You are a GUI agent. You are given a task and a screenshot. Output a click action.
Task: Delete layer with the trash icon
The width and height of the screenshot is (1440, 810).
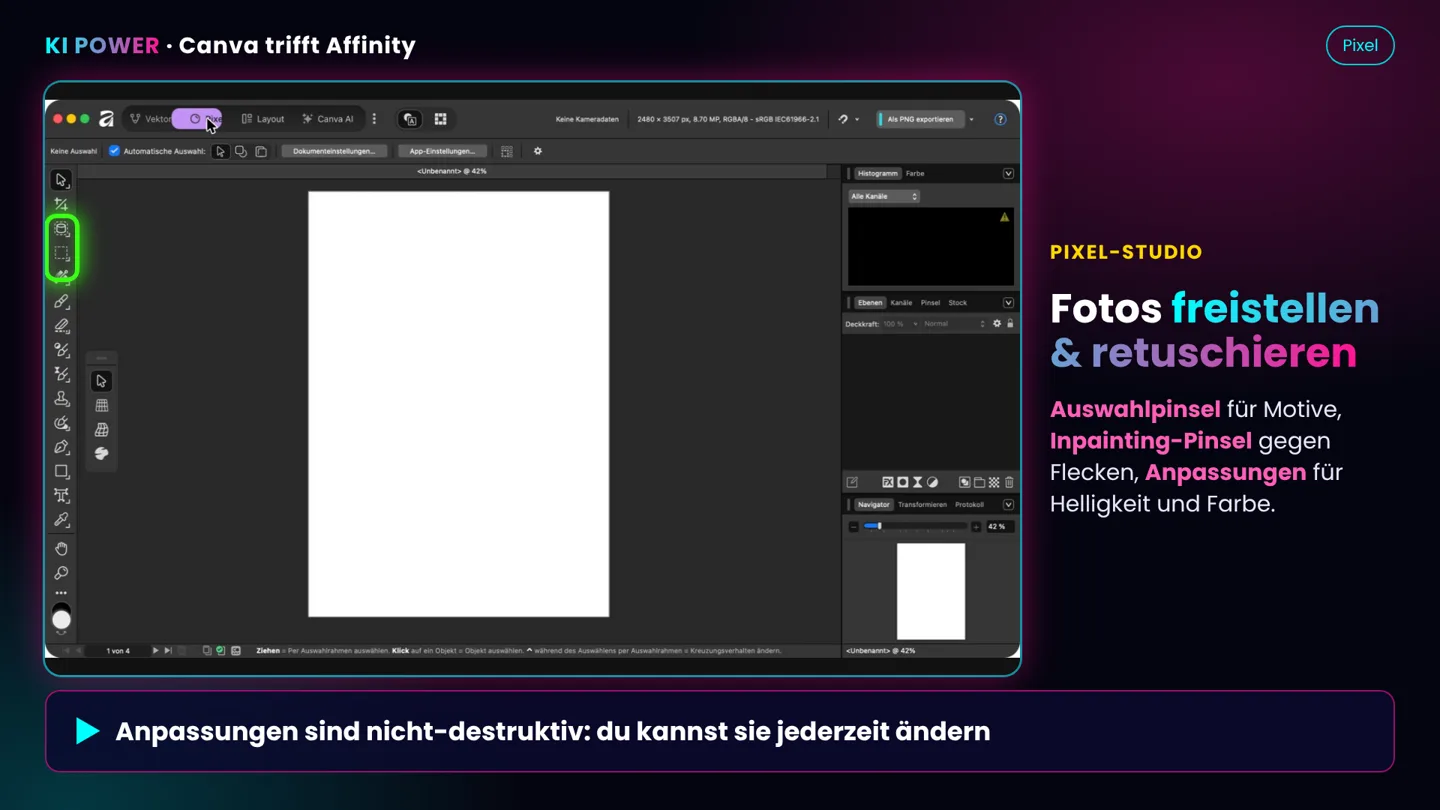point(1009,482)
